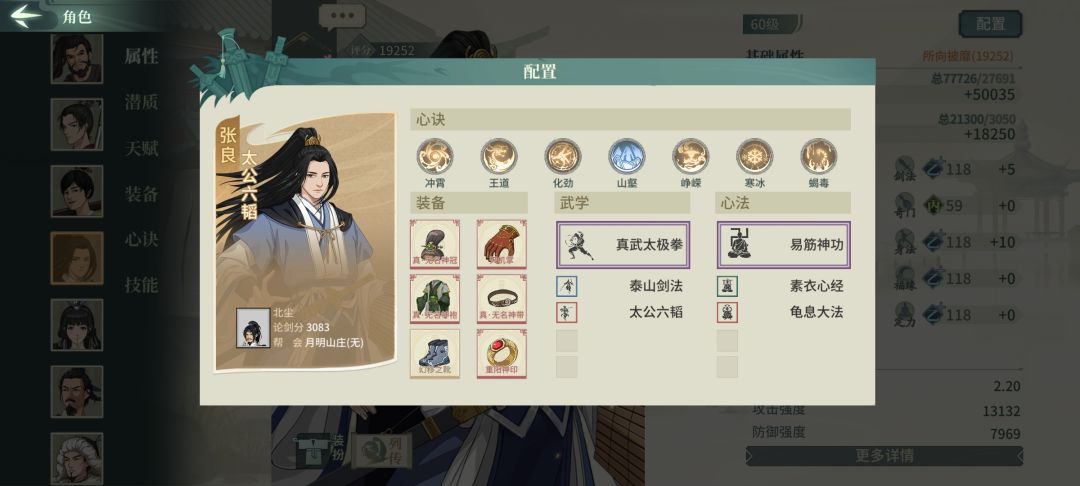Choose the blue 山壑 mountain icon
The width and height of the screenshot is (1080, 486).
pos(627,156)
